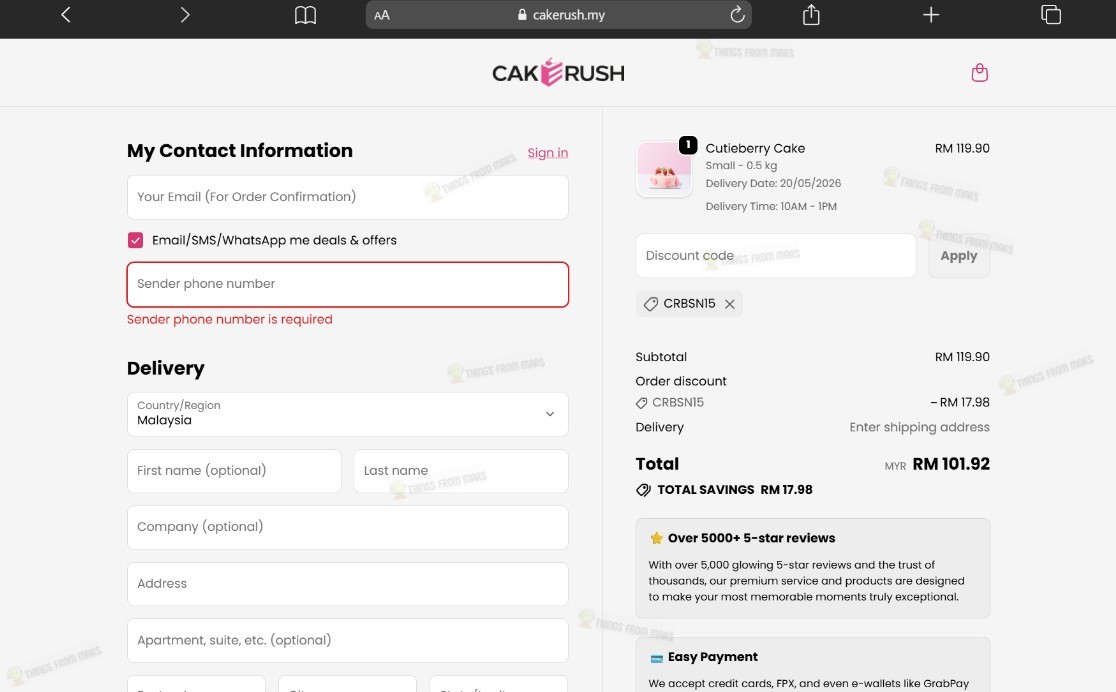Click the Sign in link
This screenshot has height=692, width=1116.
(x=547, y=152)
